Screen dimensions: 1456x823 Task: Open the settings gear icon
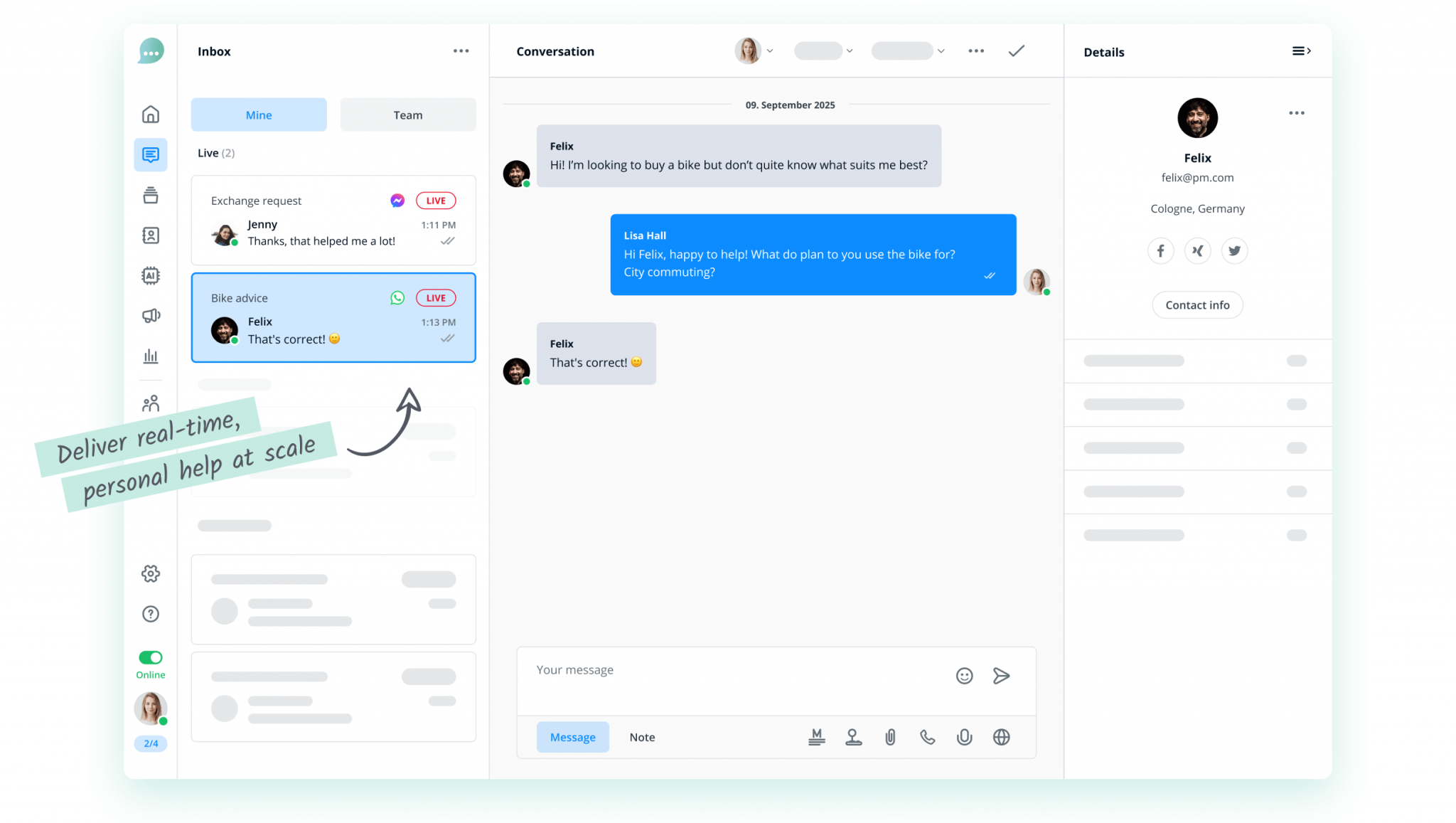pyautogui.click(x=150, y=573)
